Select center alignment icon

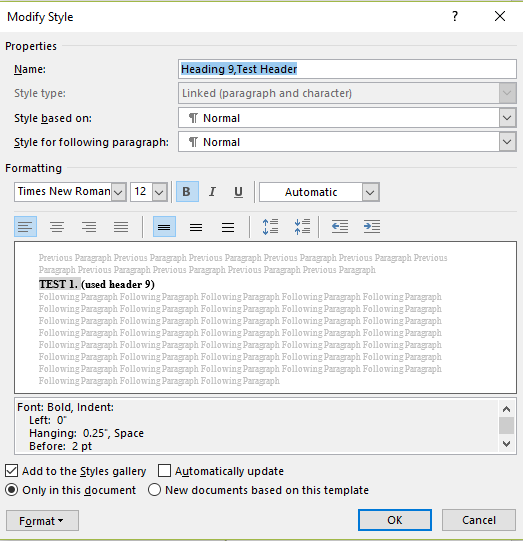tap(57, 227)
